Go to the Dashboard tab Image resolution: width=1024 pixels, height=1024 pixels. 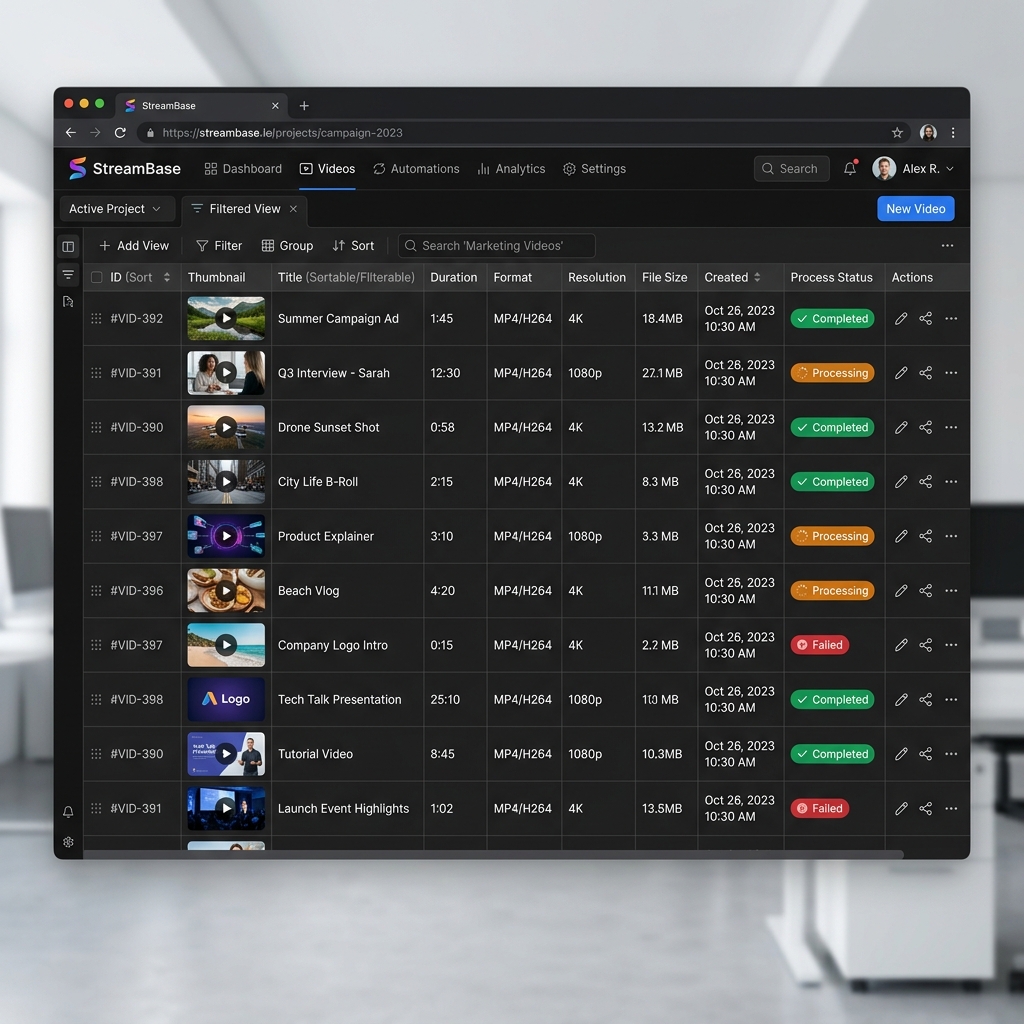click(x=243, y=168)
